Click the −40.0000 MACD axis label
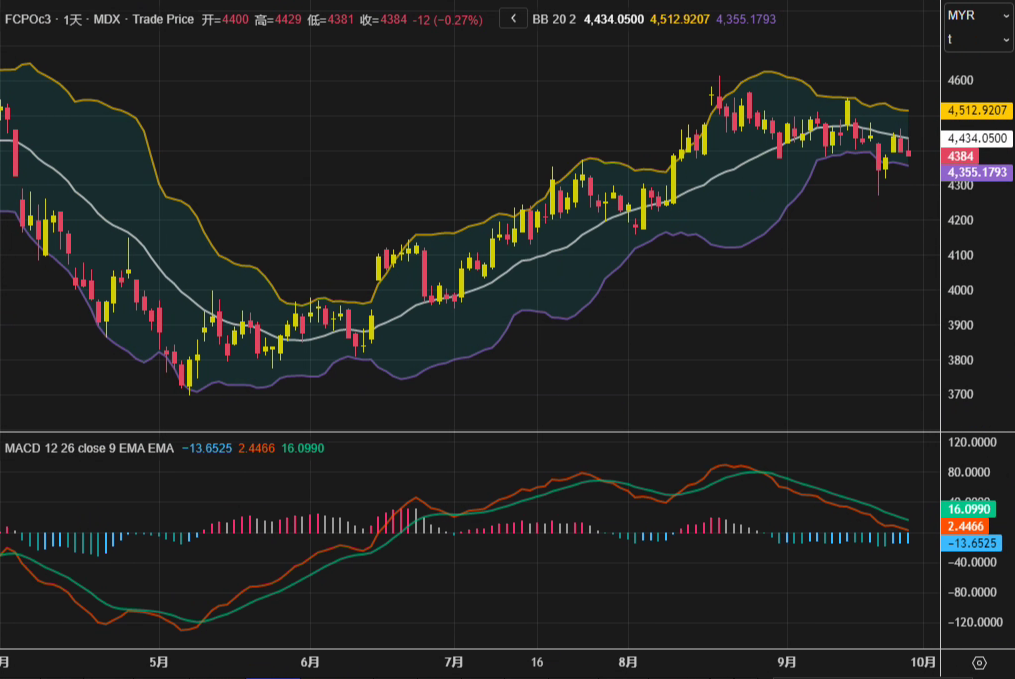1015x679 pixels. pos(972,562)
